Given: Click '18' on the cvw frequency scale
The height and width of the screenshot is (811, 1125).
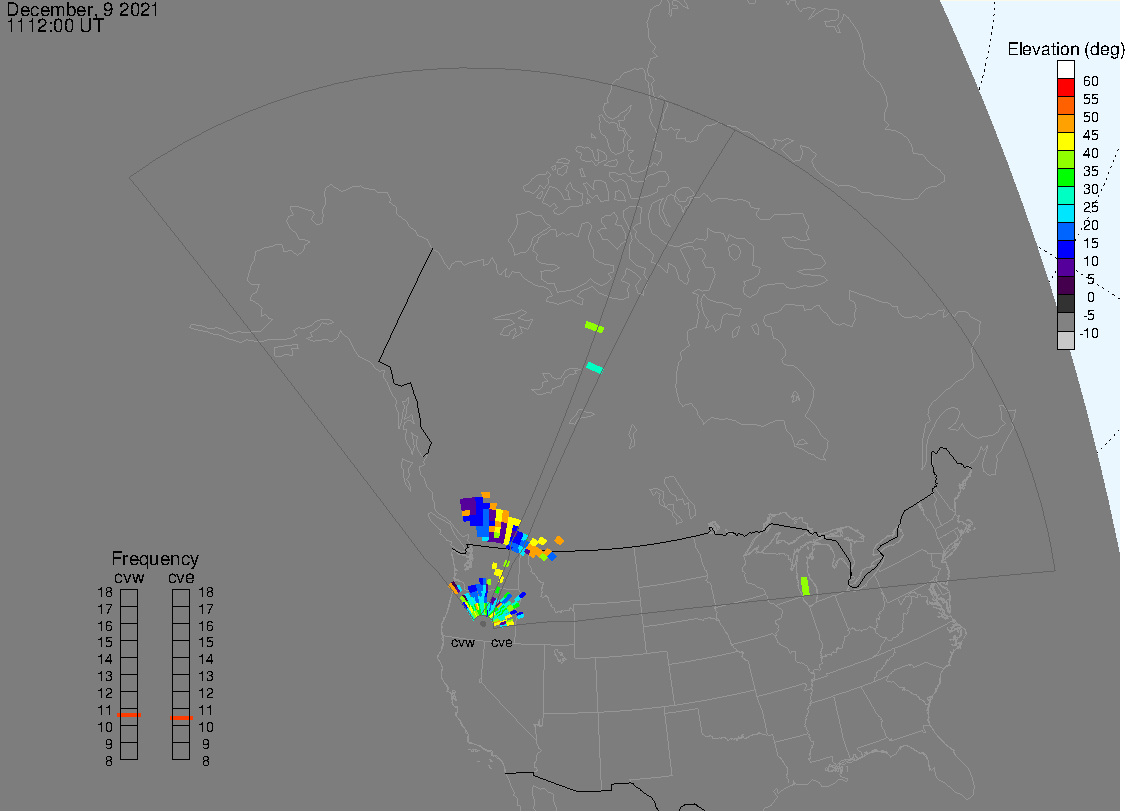Looking at the screenshot, I should (x=105, y=592).
